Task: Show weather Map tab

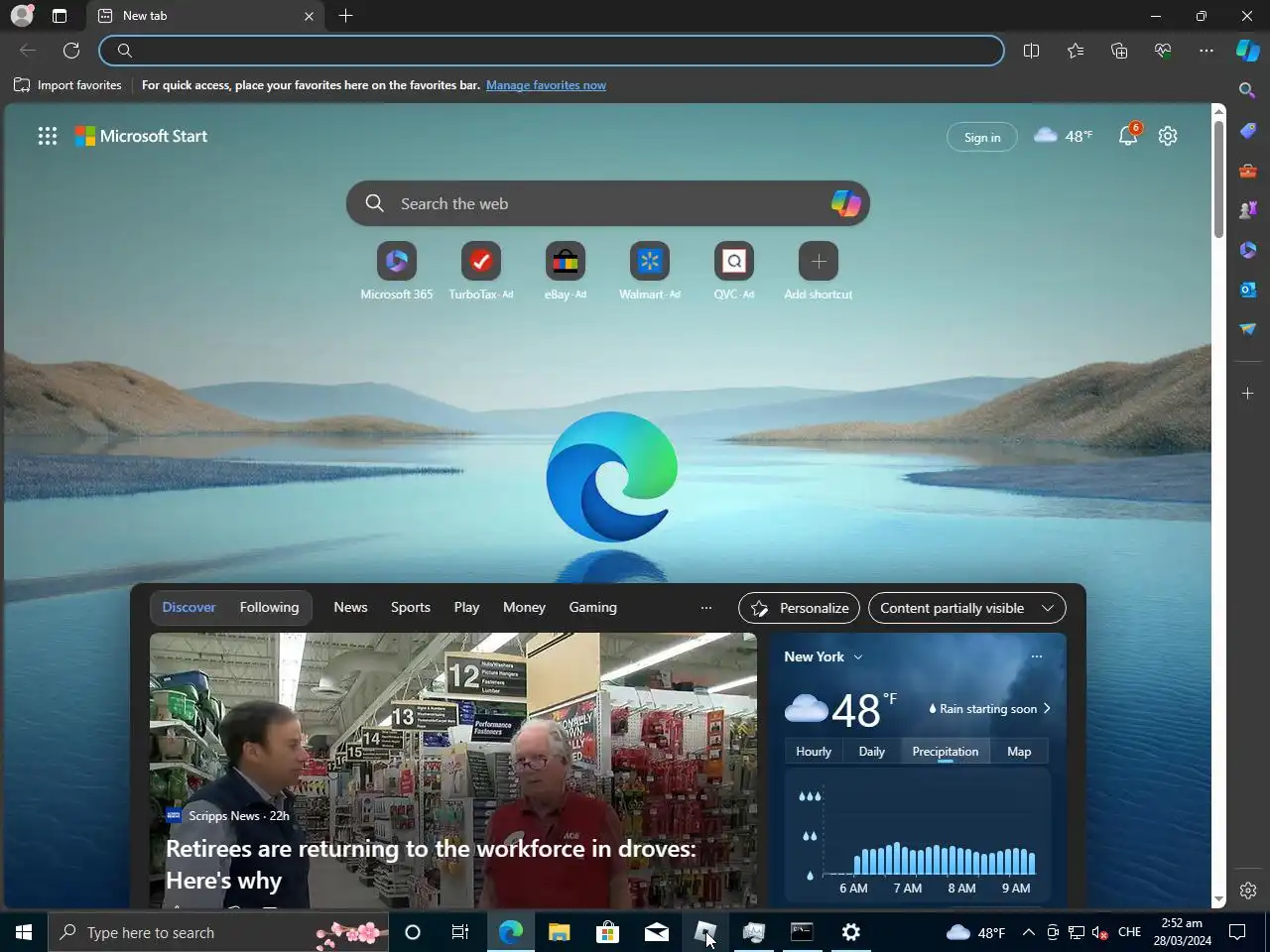Action: [x=1019, y=752]
